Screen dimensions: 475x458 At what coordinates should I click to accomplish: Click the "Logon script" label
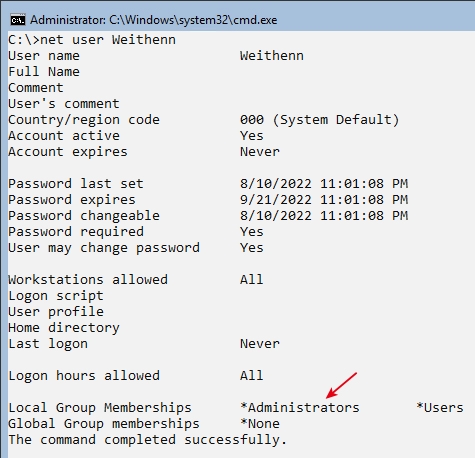tap(56, 296)
